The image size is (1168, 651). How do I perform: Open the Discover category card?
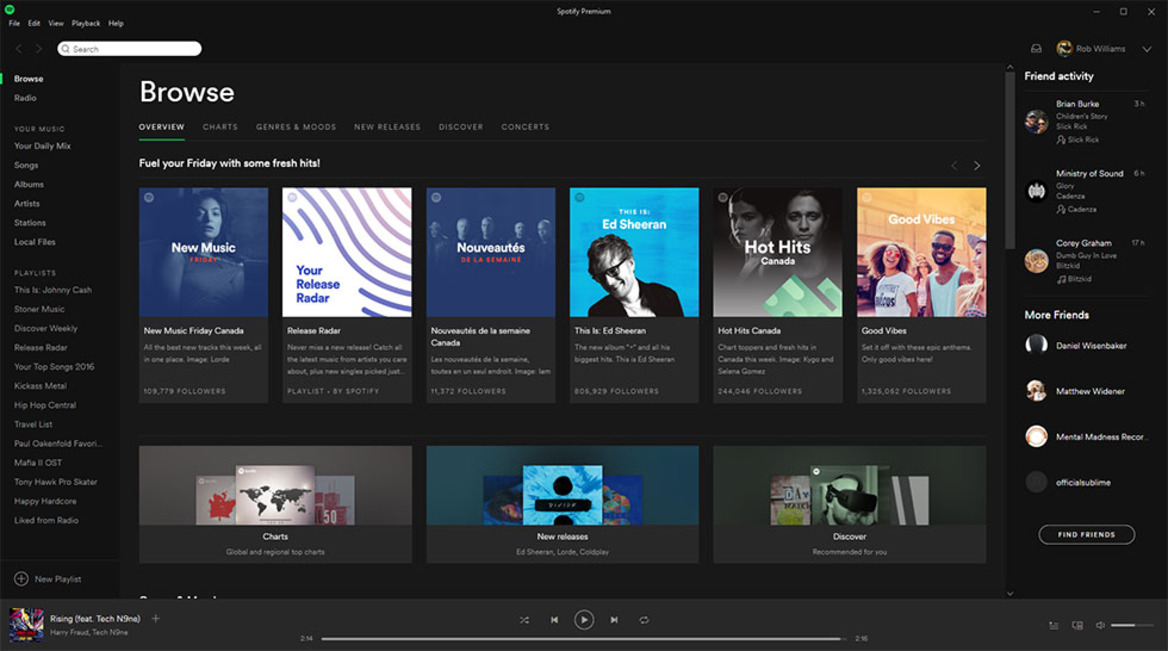(850, 504)
